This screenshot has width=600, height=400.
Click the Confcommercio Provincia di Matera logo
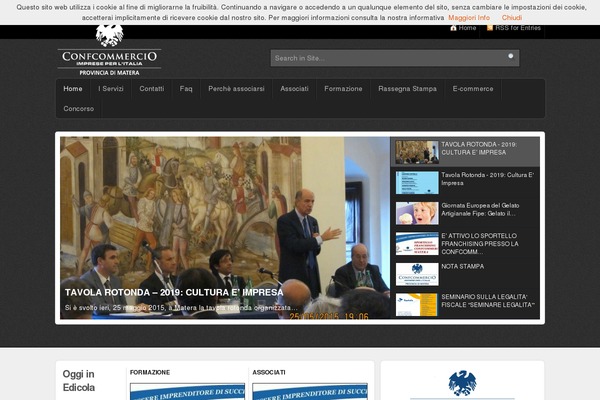coord(109,51)
